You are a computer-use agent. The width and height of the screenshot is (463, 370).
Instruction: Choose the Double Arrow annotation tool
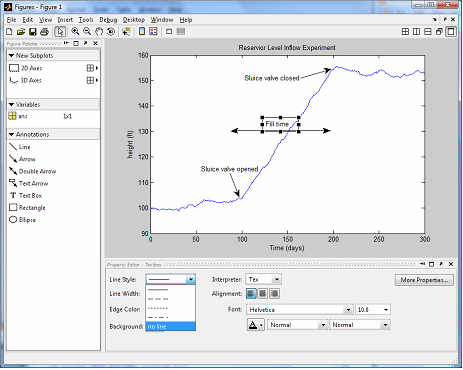pyautogui.click(x=32, y=171)
